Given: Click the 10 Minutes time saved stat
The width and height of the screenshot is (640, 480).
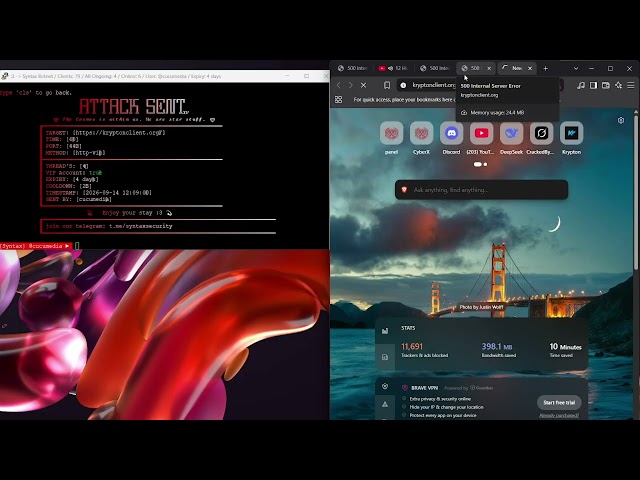Looking at the screenshot, I should pos(565,350).
